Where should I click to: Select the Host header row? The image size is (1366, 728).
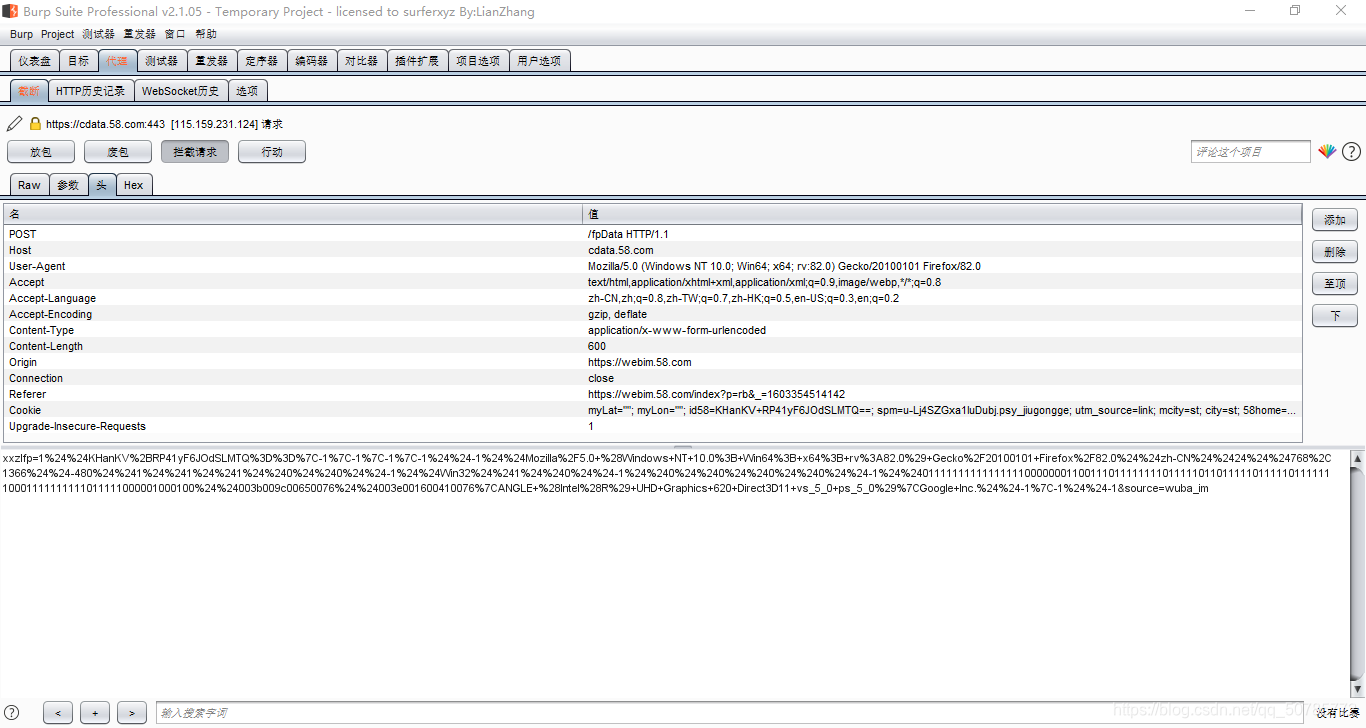click(653, 250)
